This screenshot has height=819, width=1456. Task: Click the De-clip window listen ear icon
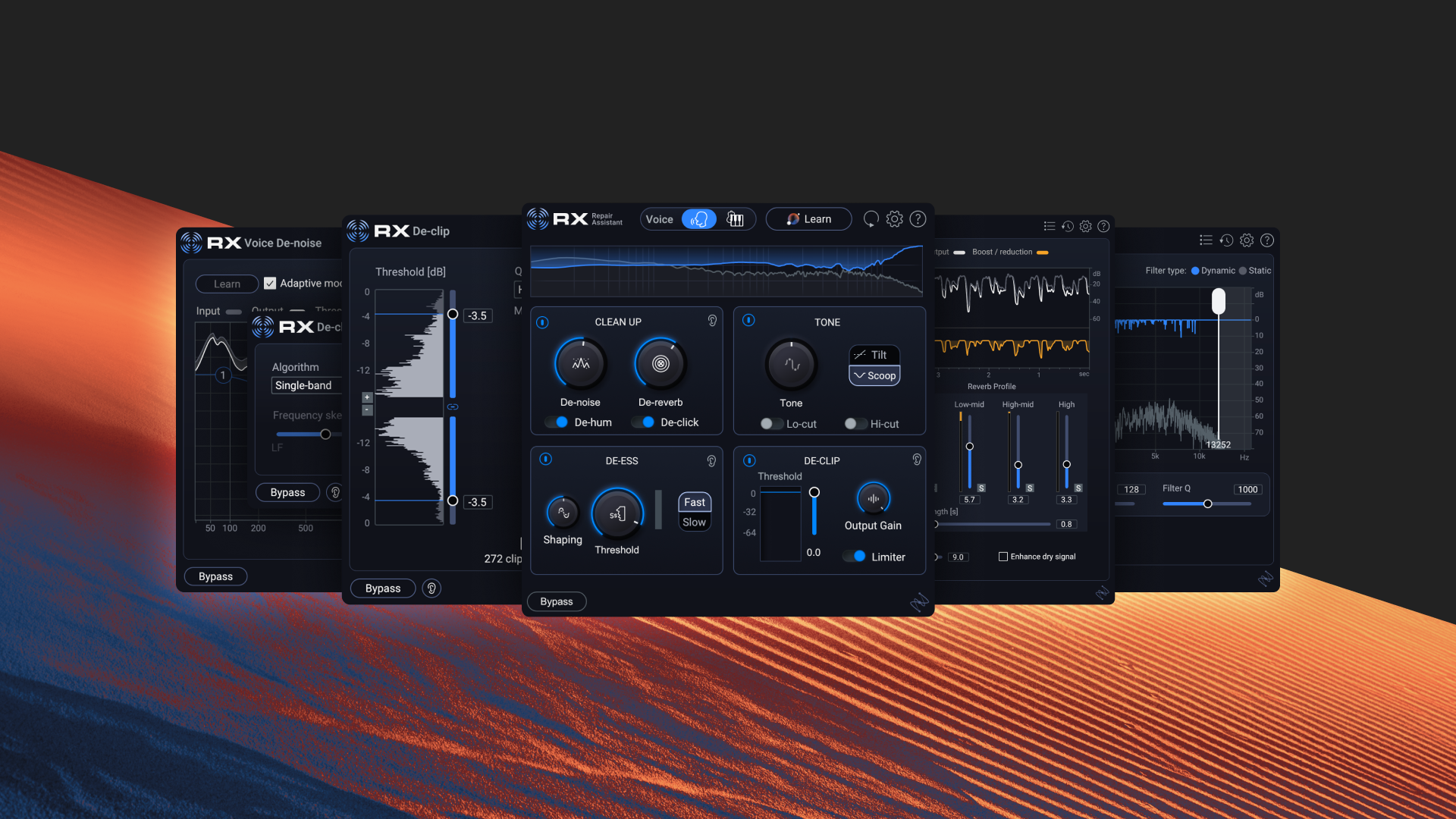tap(431, 588)
